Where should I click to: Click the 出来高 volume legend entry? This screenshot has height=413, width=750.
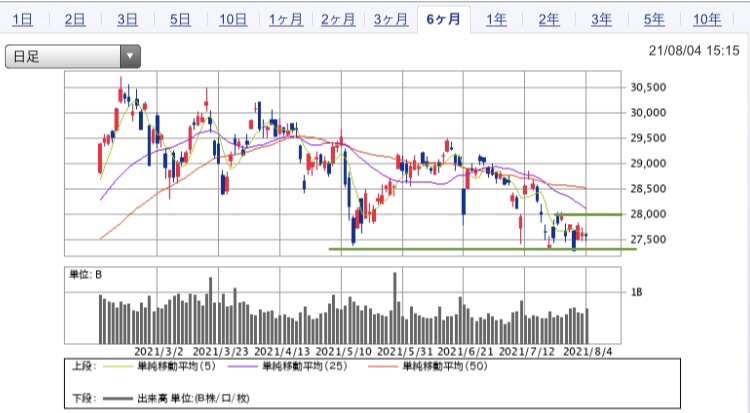coord(193,398)
